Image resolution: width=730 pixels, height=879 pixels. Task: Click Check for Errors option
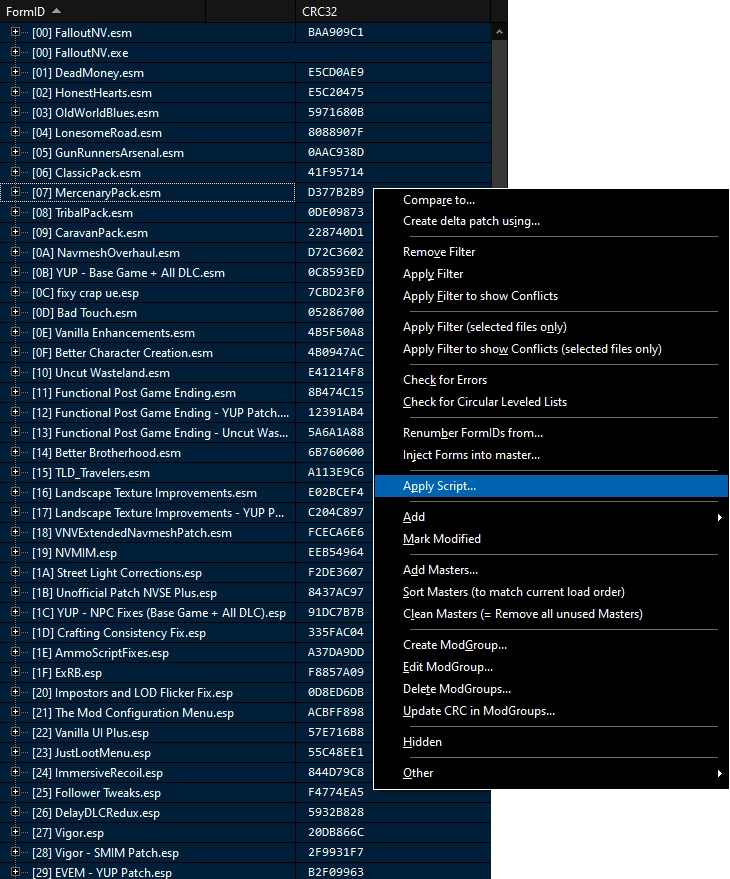pos(445,380)
